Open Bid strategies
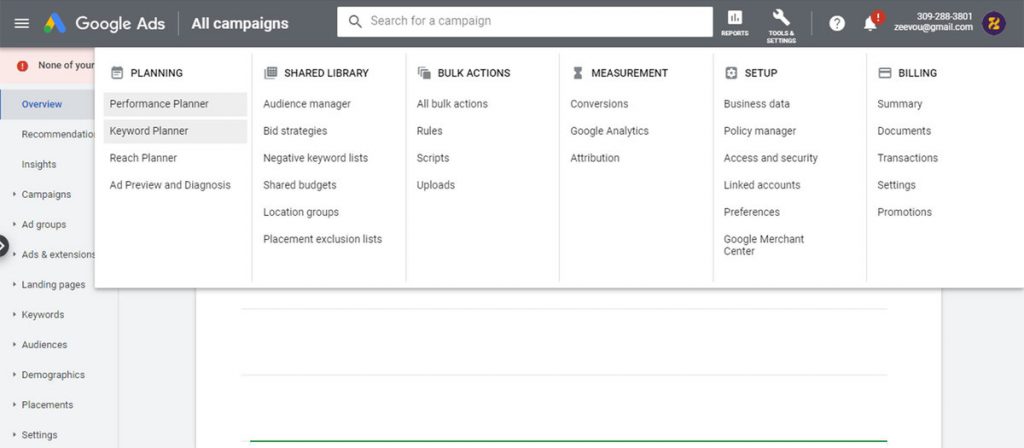This screenshot has height=448, width=1024. (295, 131)
